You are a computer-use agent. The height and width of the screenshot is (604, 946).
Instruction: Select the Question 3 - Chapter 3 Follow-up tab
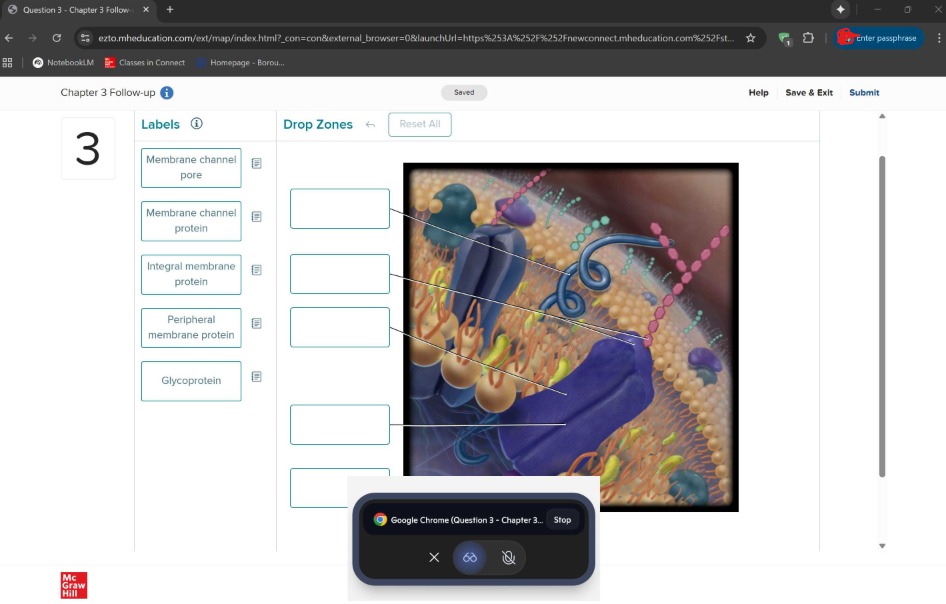77,10
